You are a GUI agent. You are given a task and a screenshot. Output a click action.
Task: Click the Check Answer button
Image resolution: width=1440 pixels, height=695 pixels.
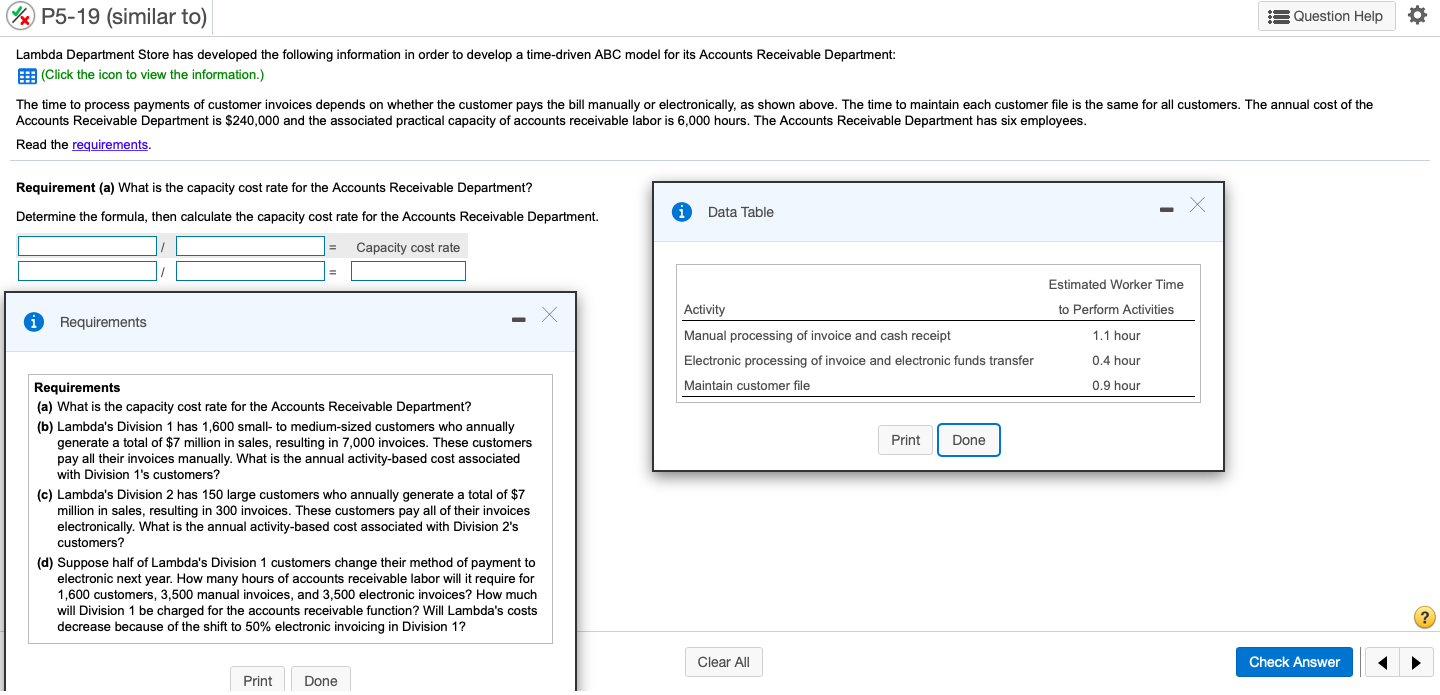1294,662
